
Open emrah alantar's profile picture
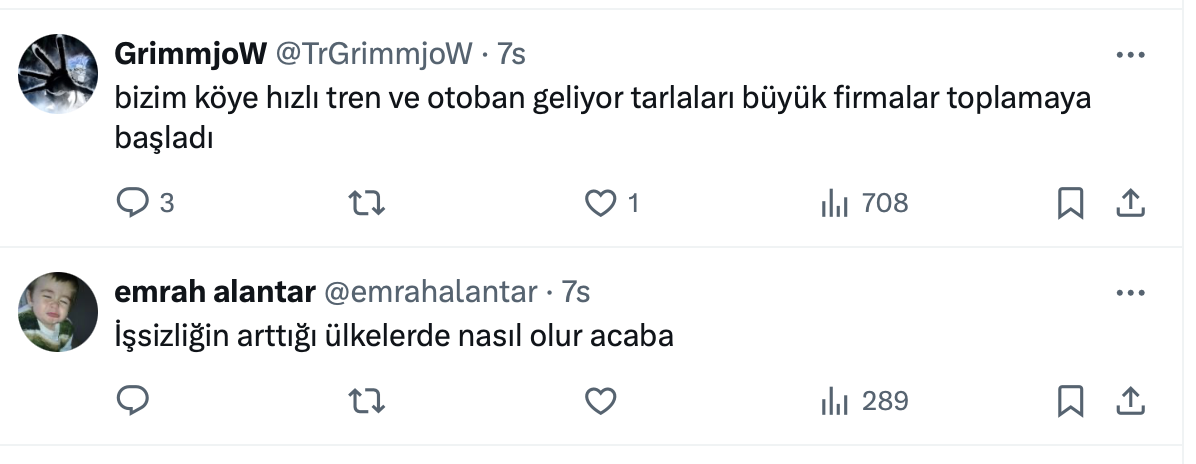(58, 311)
